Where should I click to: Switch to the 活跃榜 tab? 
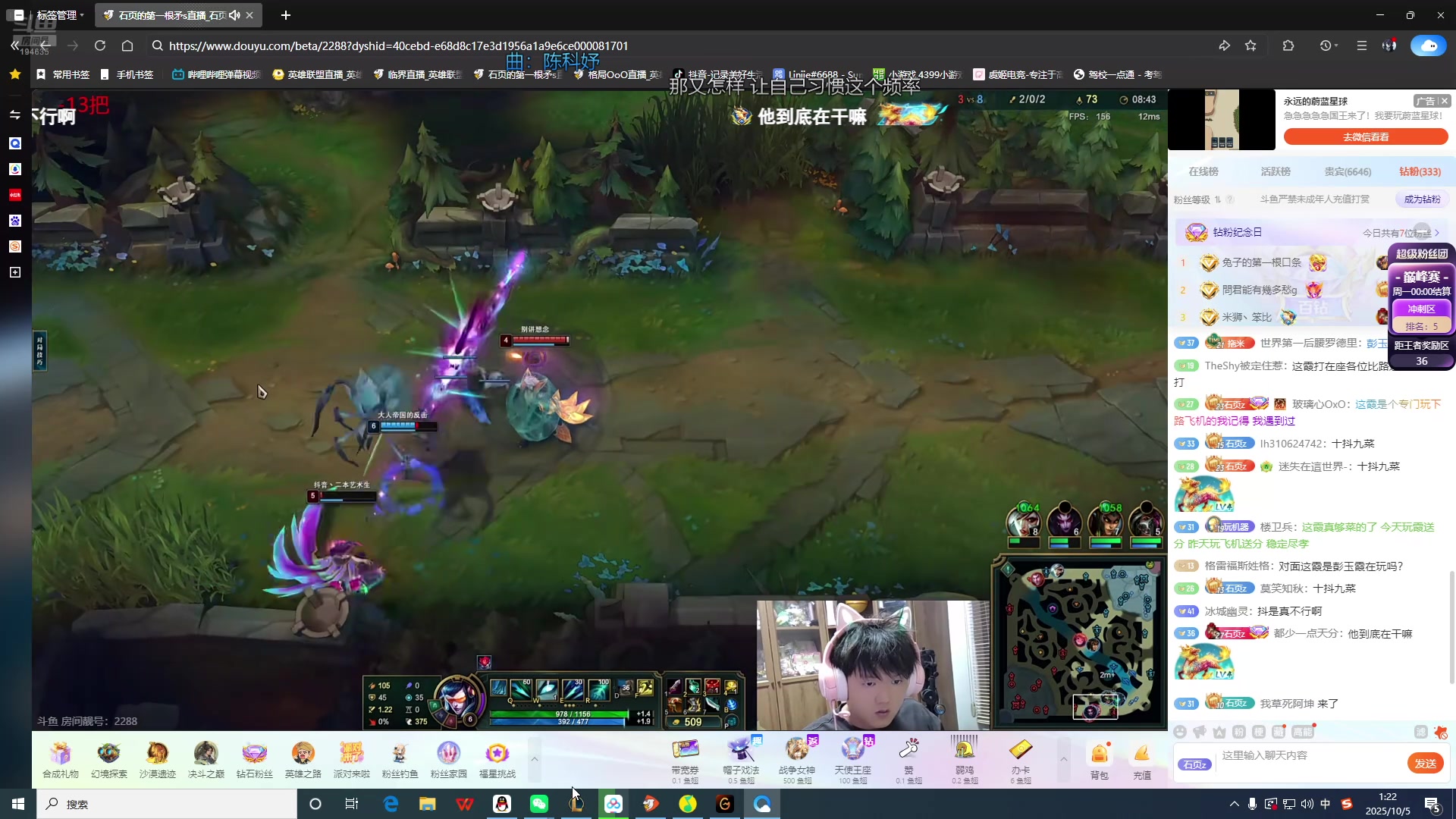pyautogui.click(x=1276, y=172)
